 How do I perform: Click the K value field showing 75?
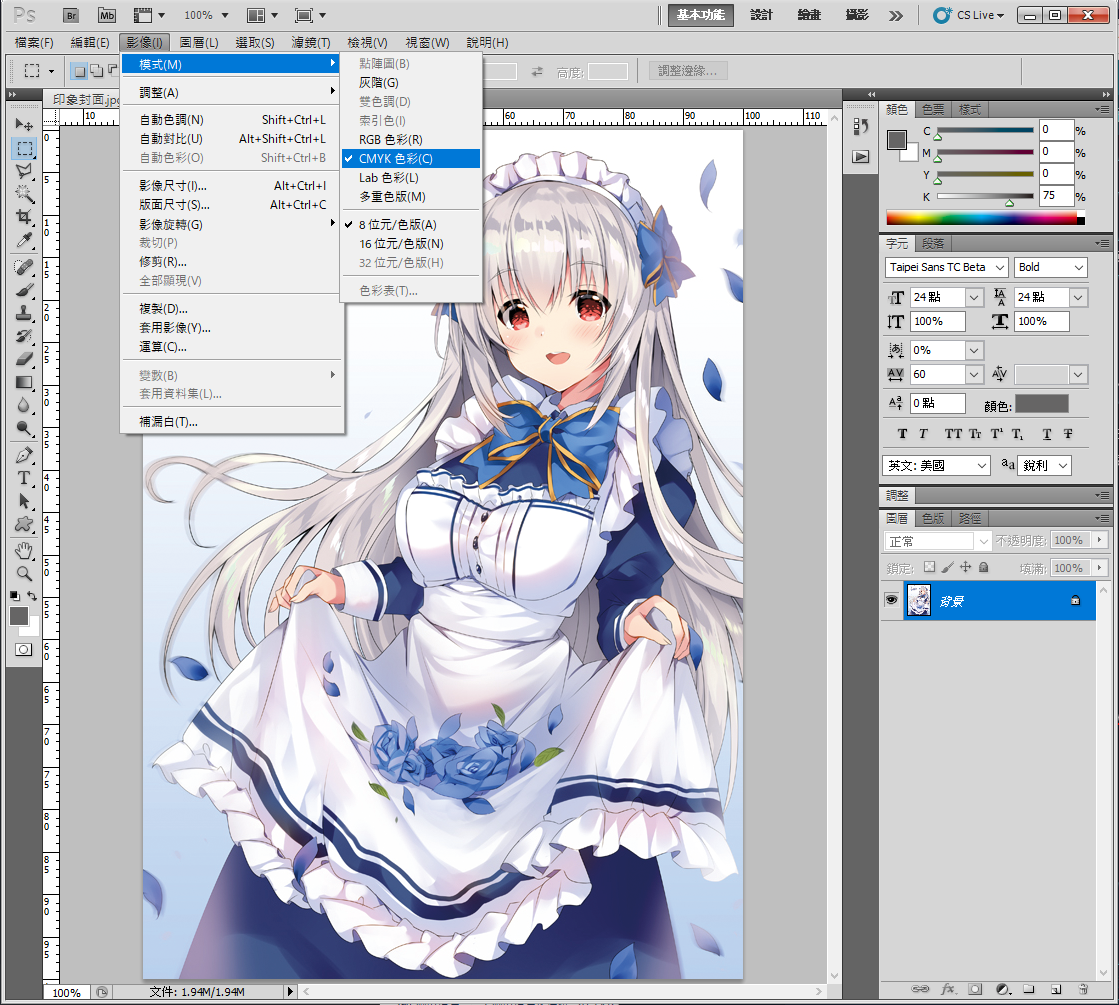point(1056,196)
